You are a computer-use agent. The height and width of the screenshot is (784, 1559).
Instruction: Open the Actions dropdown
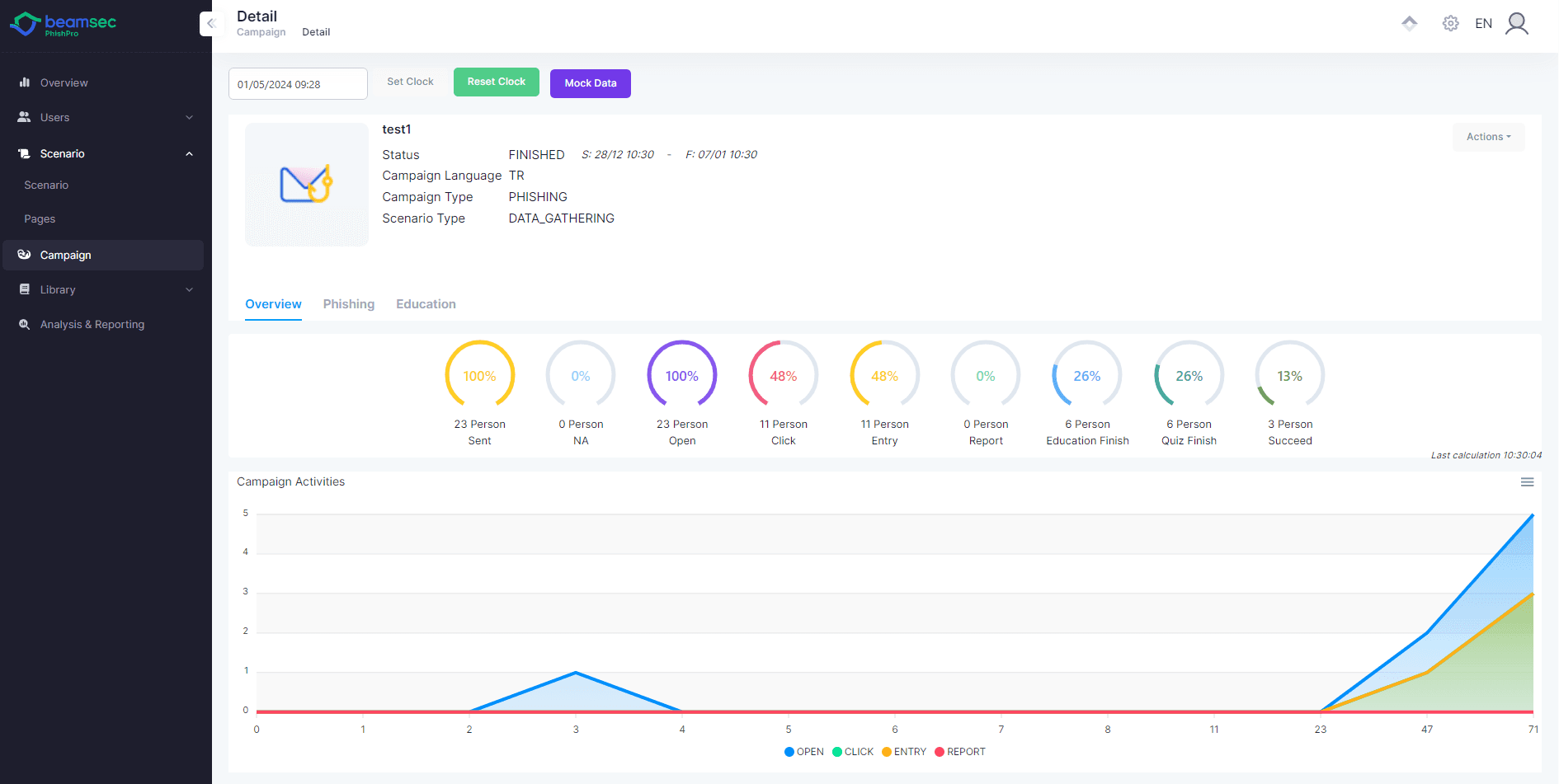(1488, 137)
